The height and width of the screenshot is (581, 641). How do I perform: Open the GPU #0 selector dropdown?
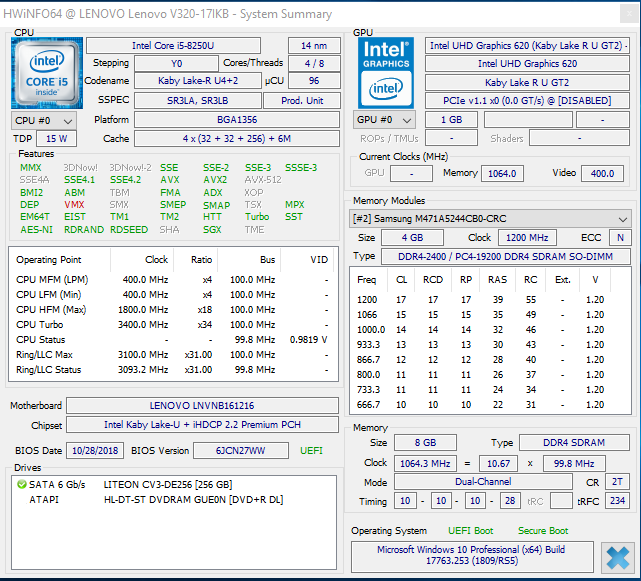pyautogui.click(x=384, y=120)
